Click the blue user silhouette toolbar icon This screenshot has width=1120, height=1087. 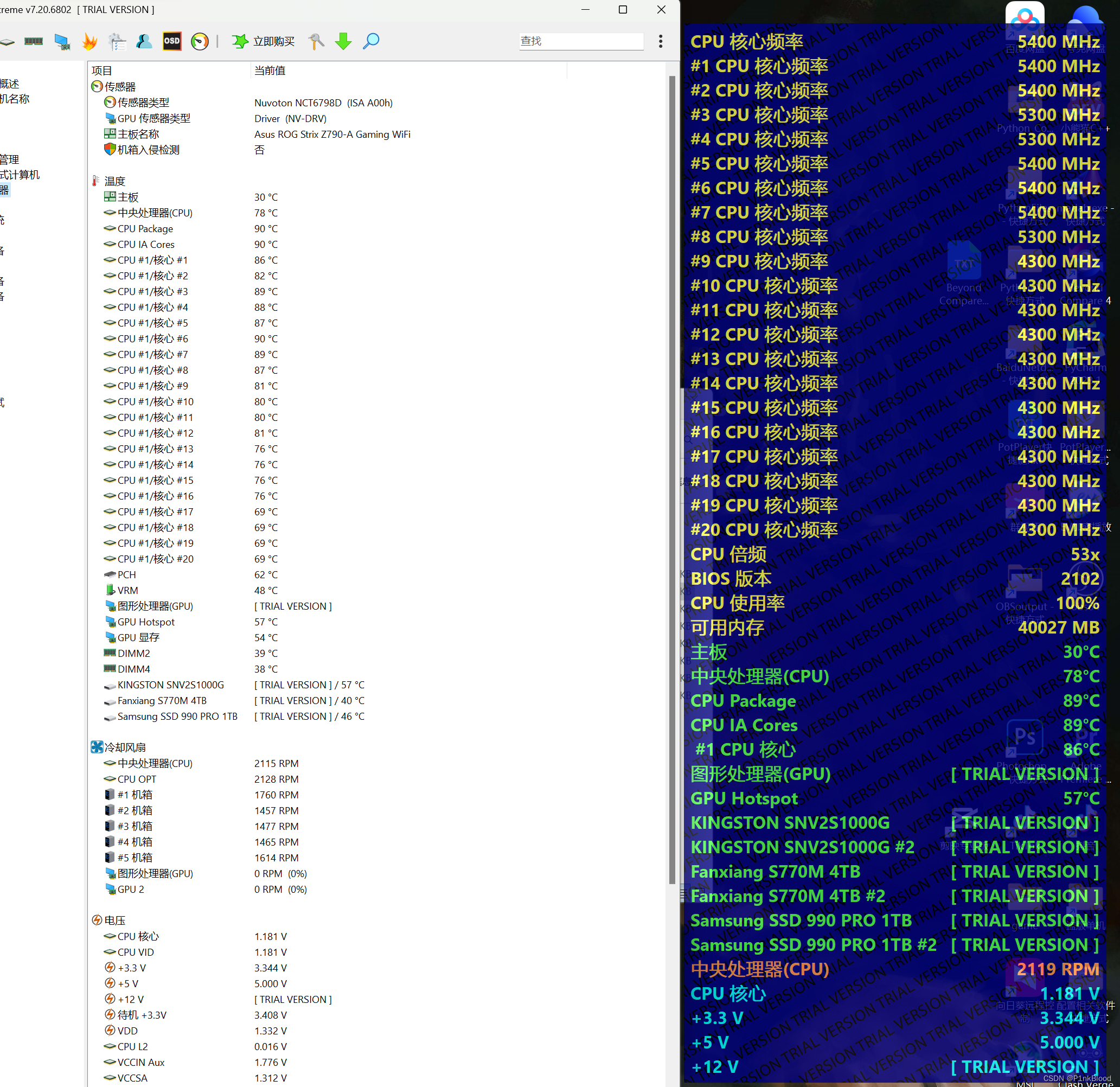(144, 41)
